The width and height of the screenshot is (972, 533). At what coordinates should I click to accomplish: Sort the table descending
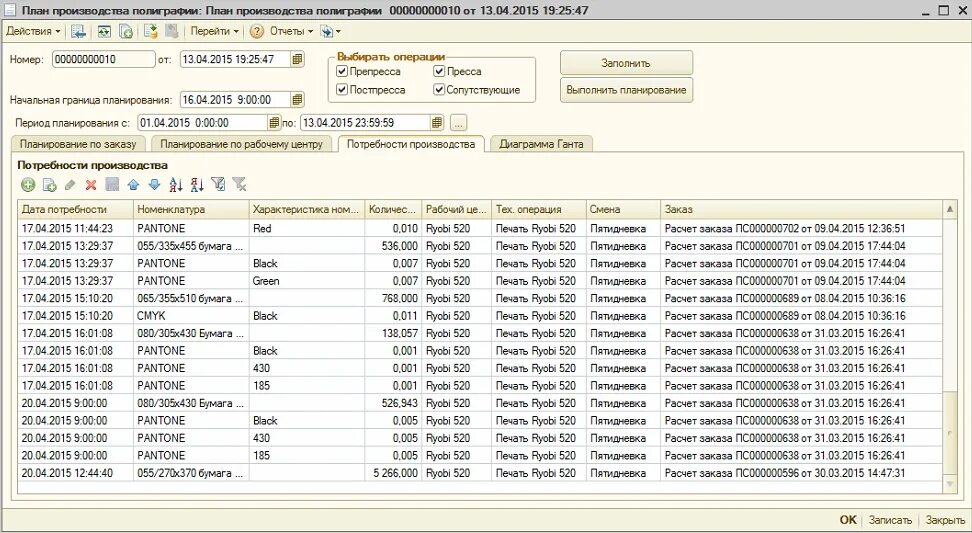tap(197, 184)
